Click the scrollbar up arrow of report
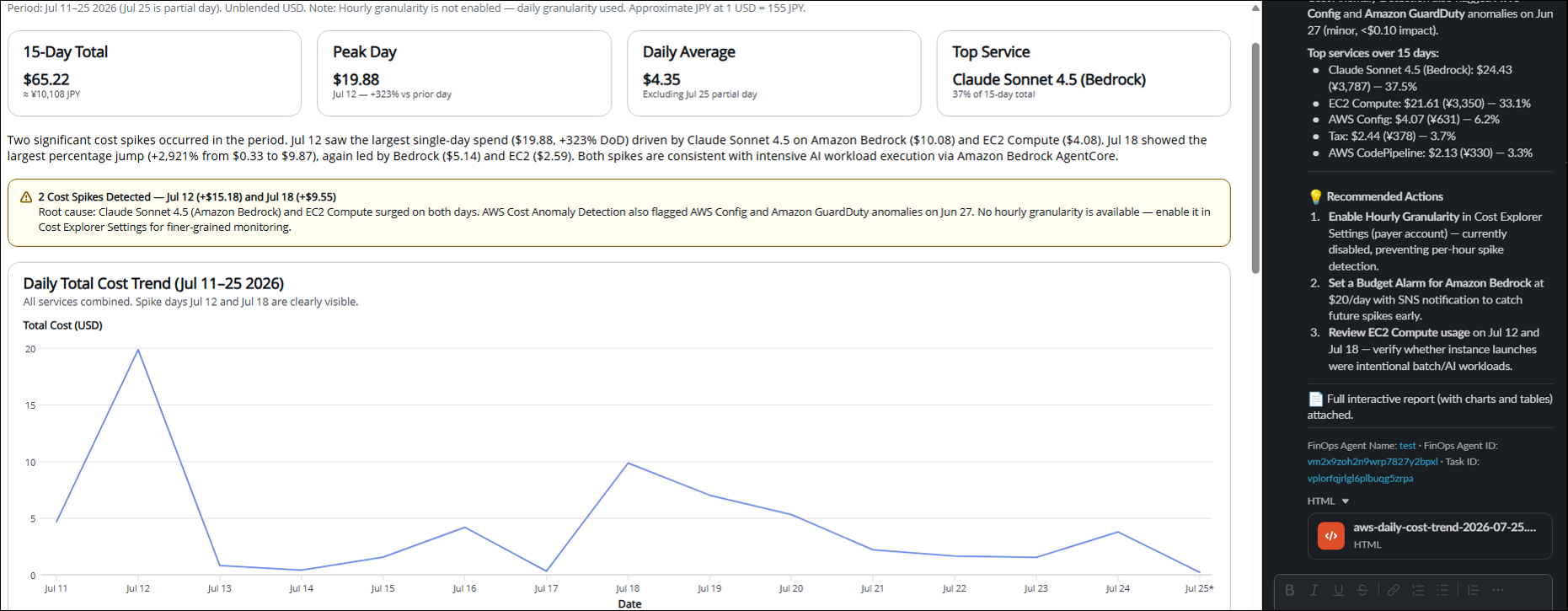This screenshot has width=1568, height=611. point(1255,8)
